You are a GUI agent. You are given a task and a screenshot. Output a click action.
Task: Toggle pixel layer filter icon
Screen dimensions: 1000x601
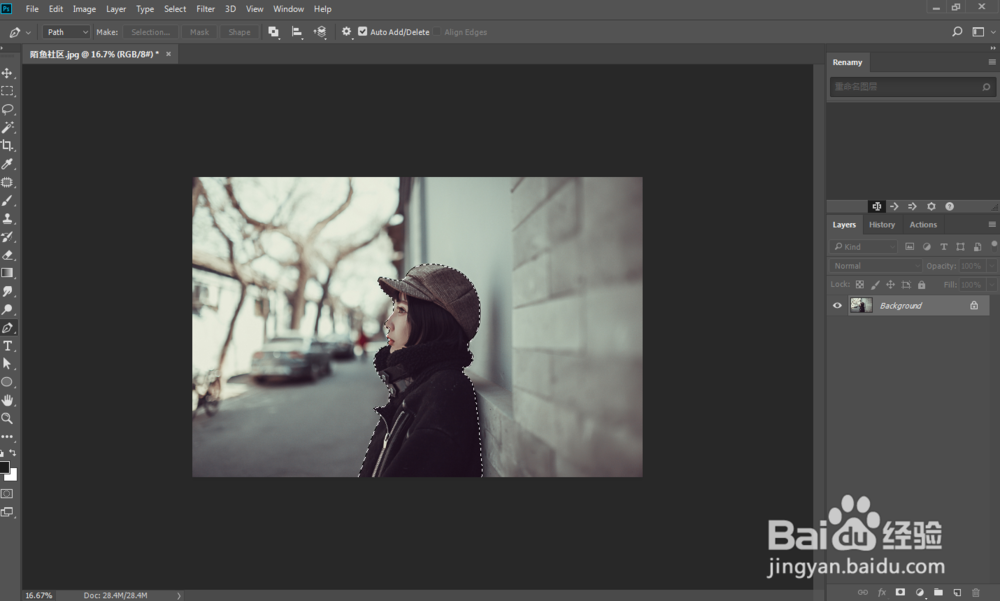(x=909, y=247)
